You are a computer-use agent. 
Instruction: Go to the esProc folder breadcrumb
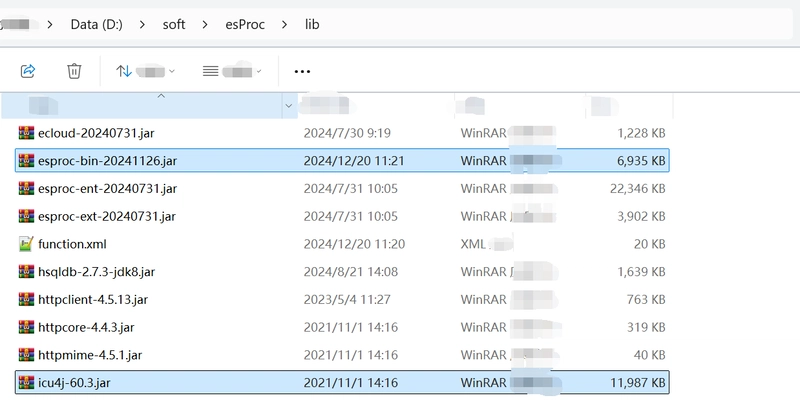[x=245, y=24]
